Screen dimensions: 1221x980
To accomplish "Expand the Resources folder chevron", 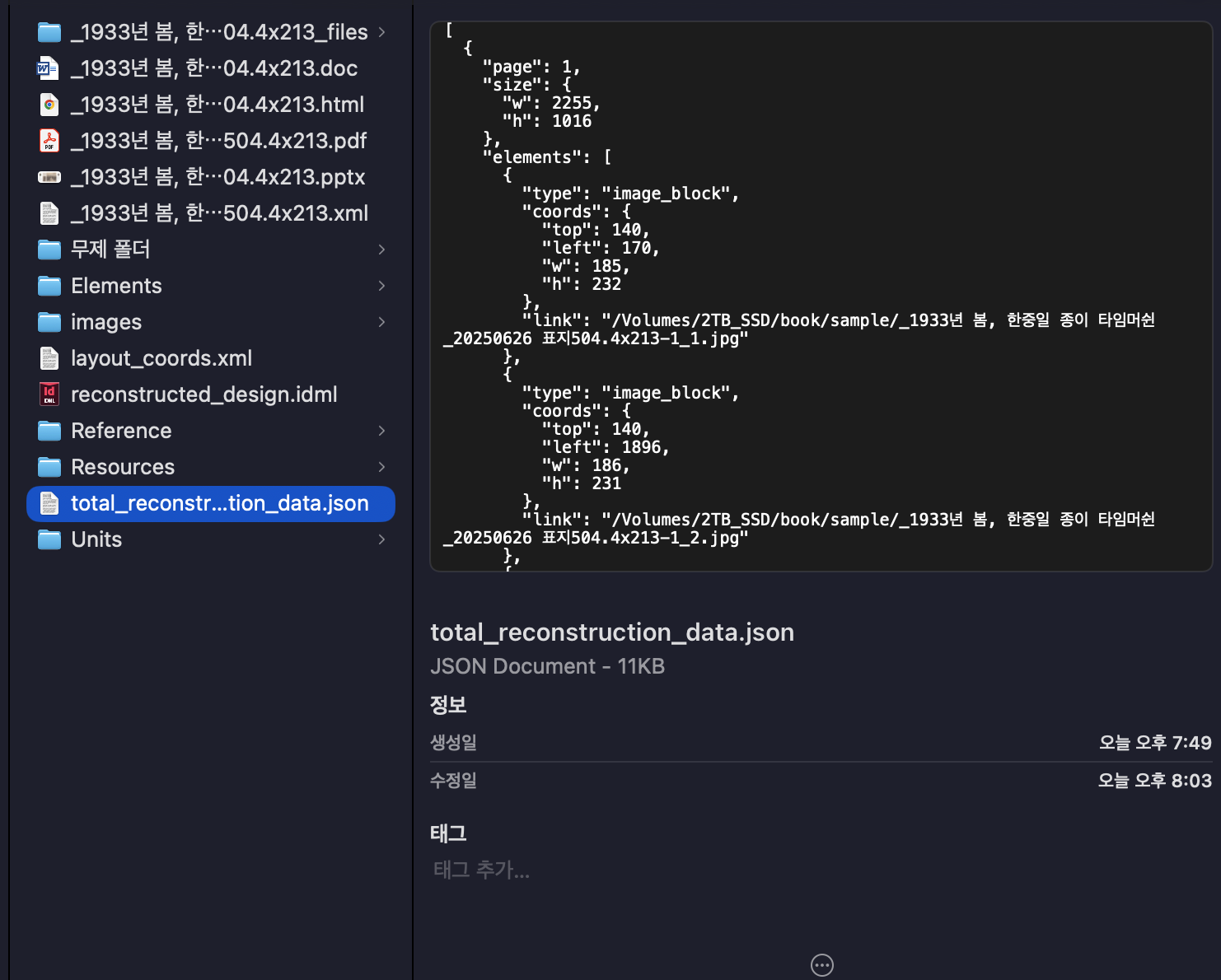I will pyautogui.click(x=381, y=466).
